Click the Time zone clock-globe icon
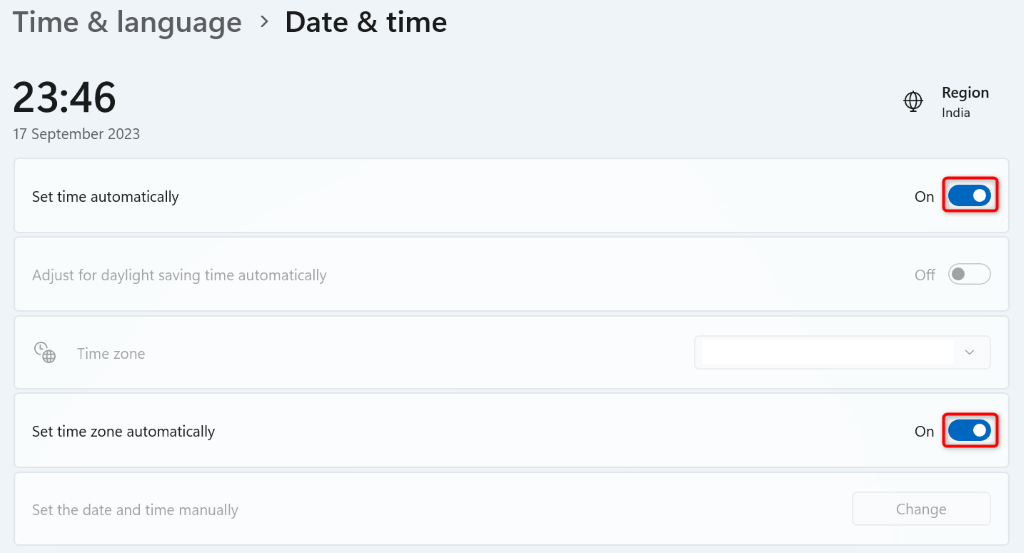This screenshot has width=1024, height=553. click(44, 352)
